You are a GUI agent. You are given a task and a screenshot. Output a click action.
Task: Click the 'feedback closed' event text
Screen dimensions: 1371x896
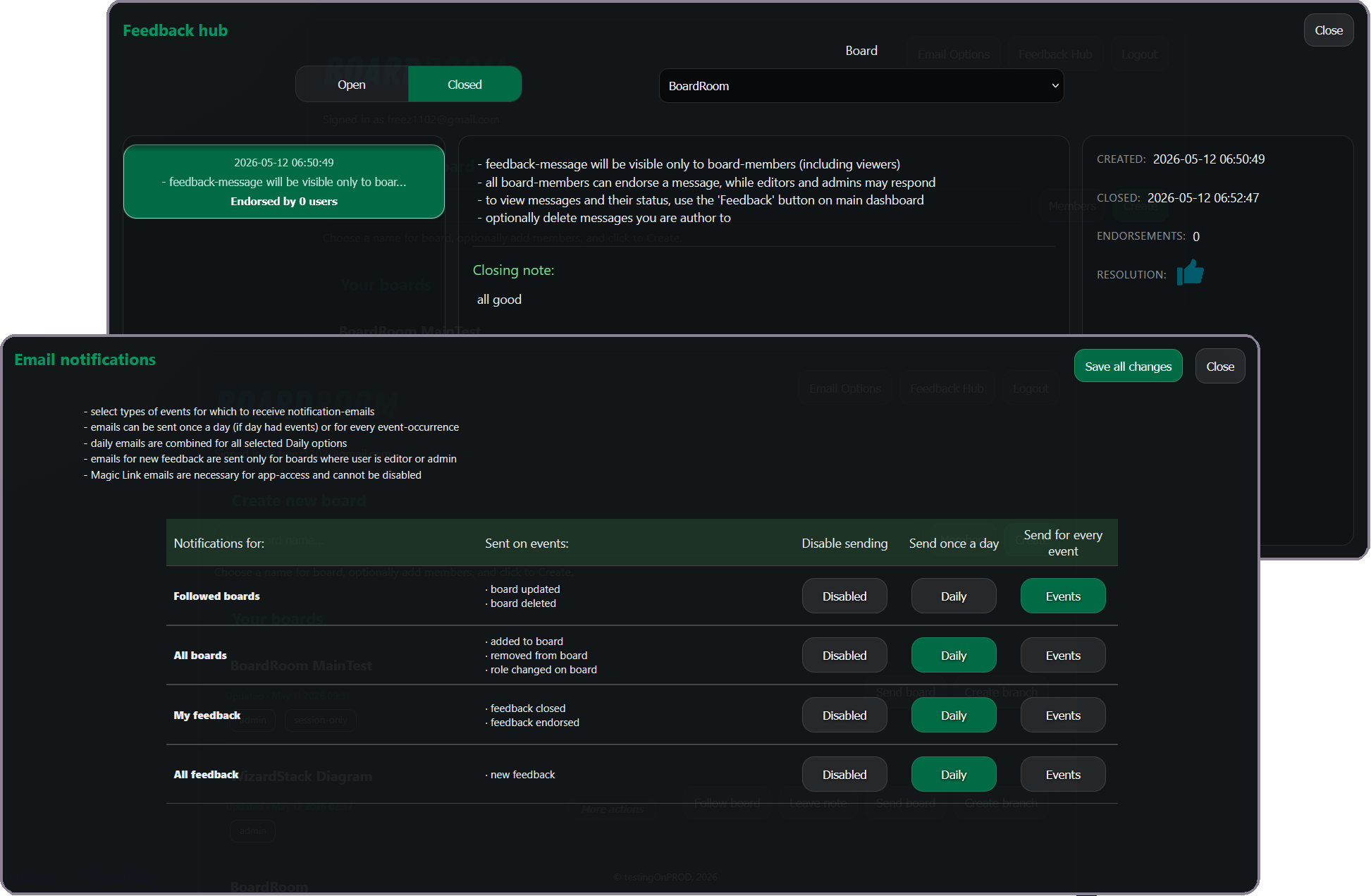528,708
